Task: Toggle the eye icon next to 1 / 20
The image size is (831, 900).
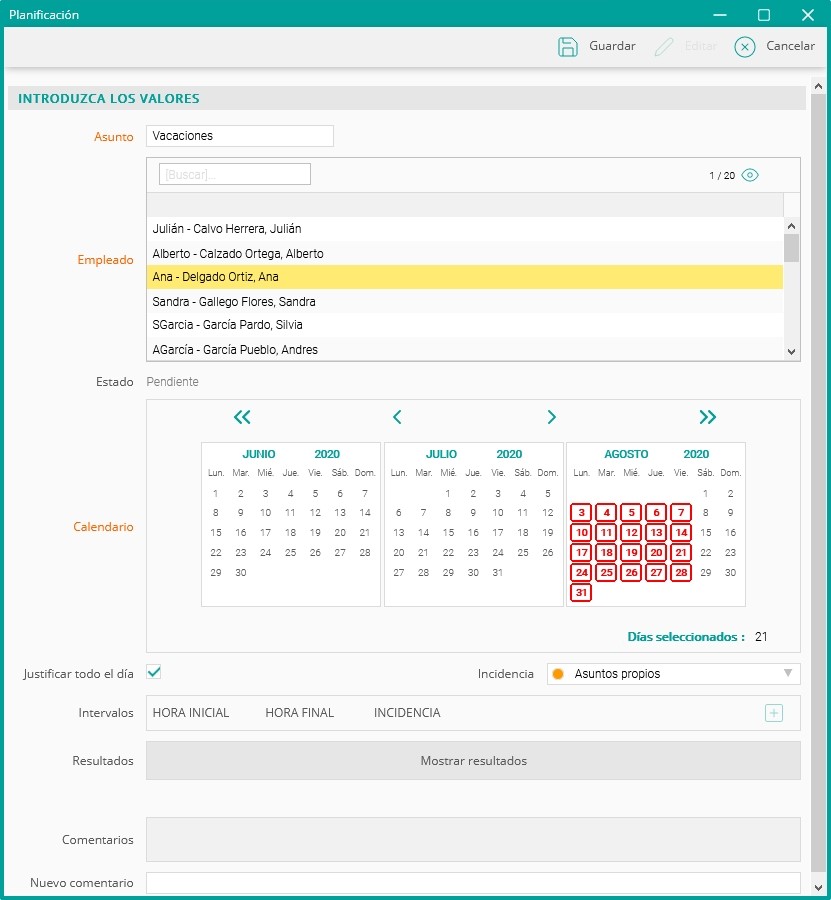Action: (750, 175)
